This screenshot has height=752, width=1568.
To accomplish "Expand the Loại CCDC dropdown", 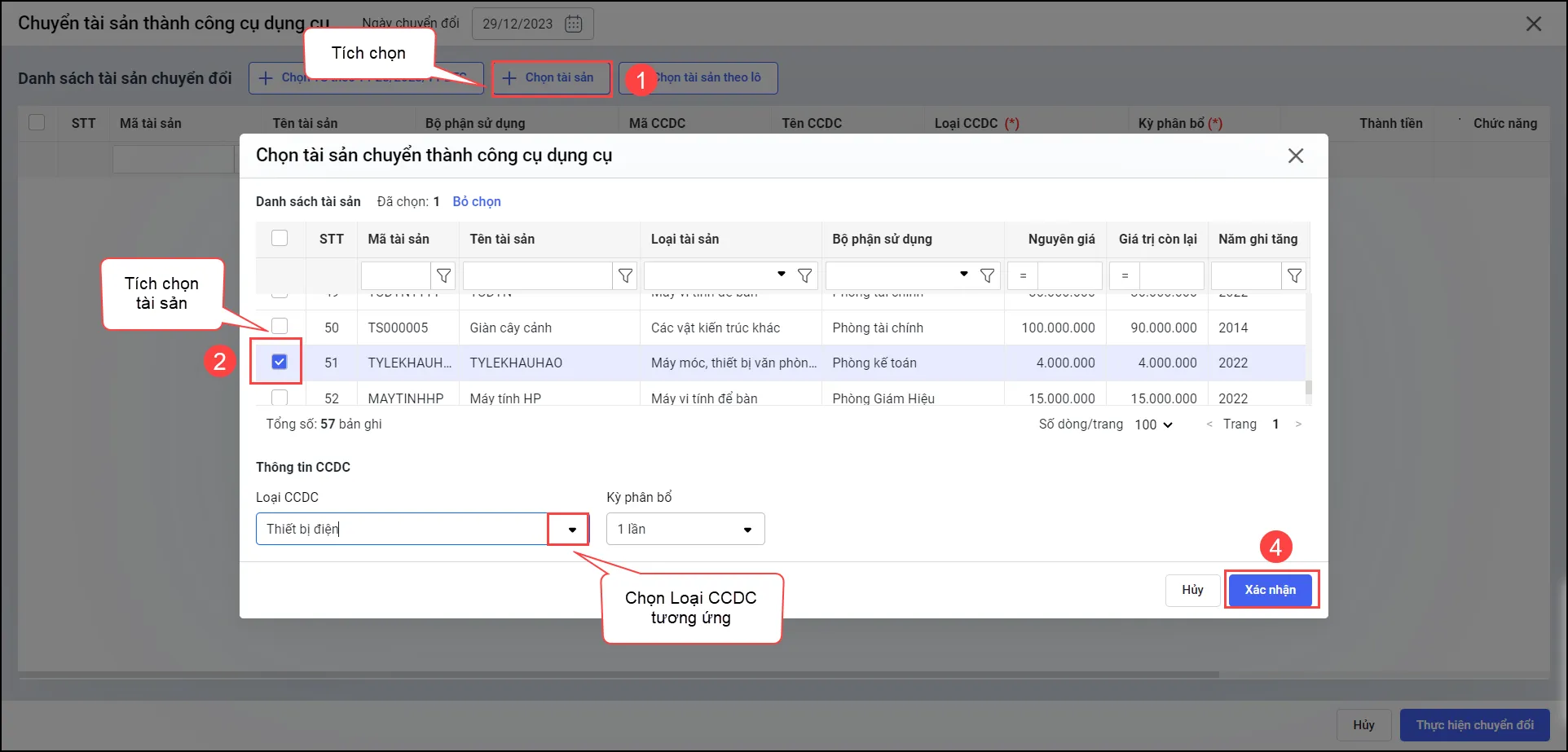I will (x=571, y=530).
